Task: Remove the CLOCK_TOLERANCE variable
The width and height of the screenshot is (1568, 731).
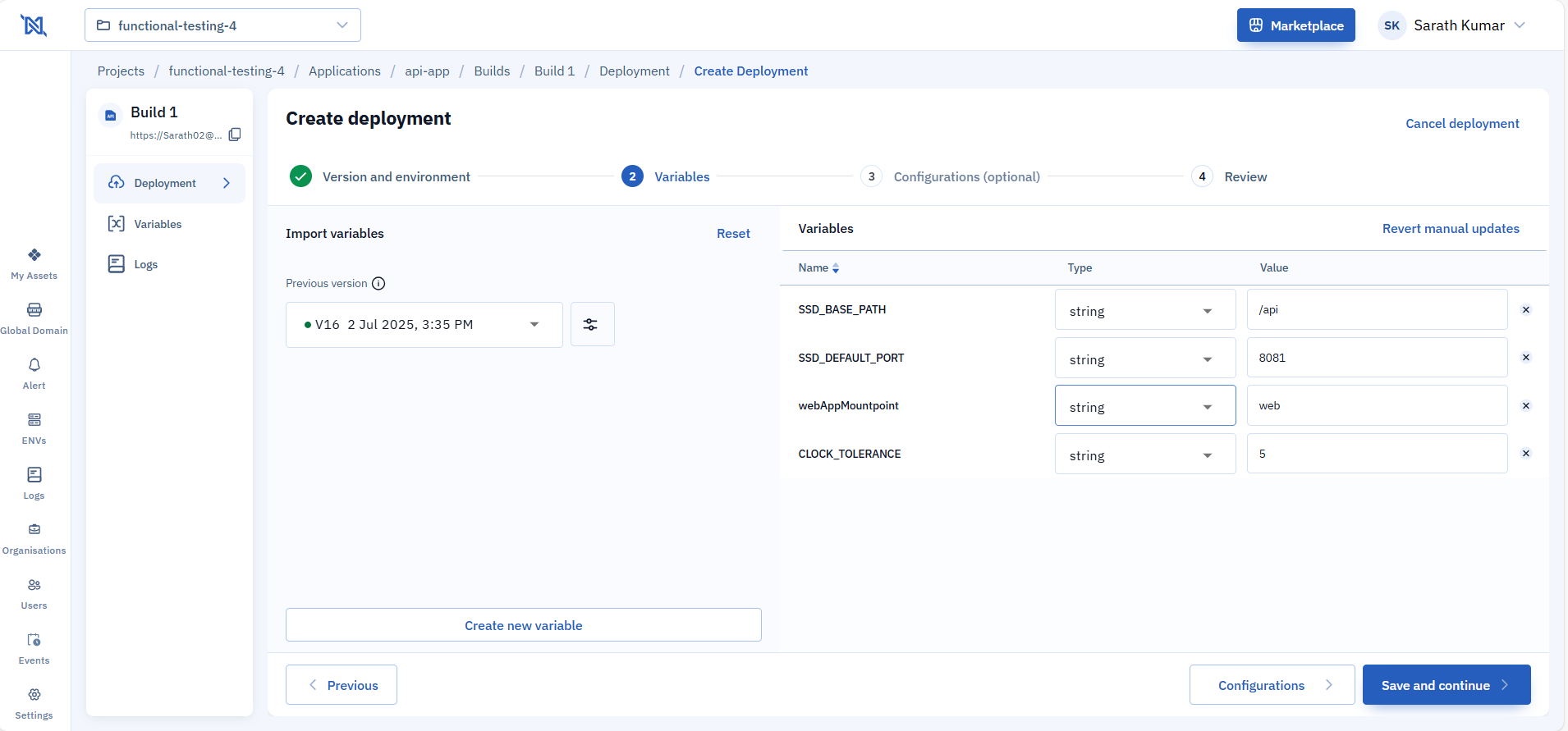Action: 1526,454
